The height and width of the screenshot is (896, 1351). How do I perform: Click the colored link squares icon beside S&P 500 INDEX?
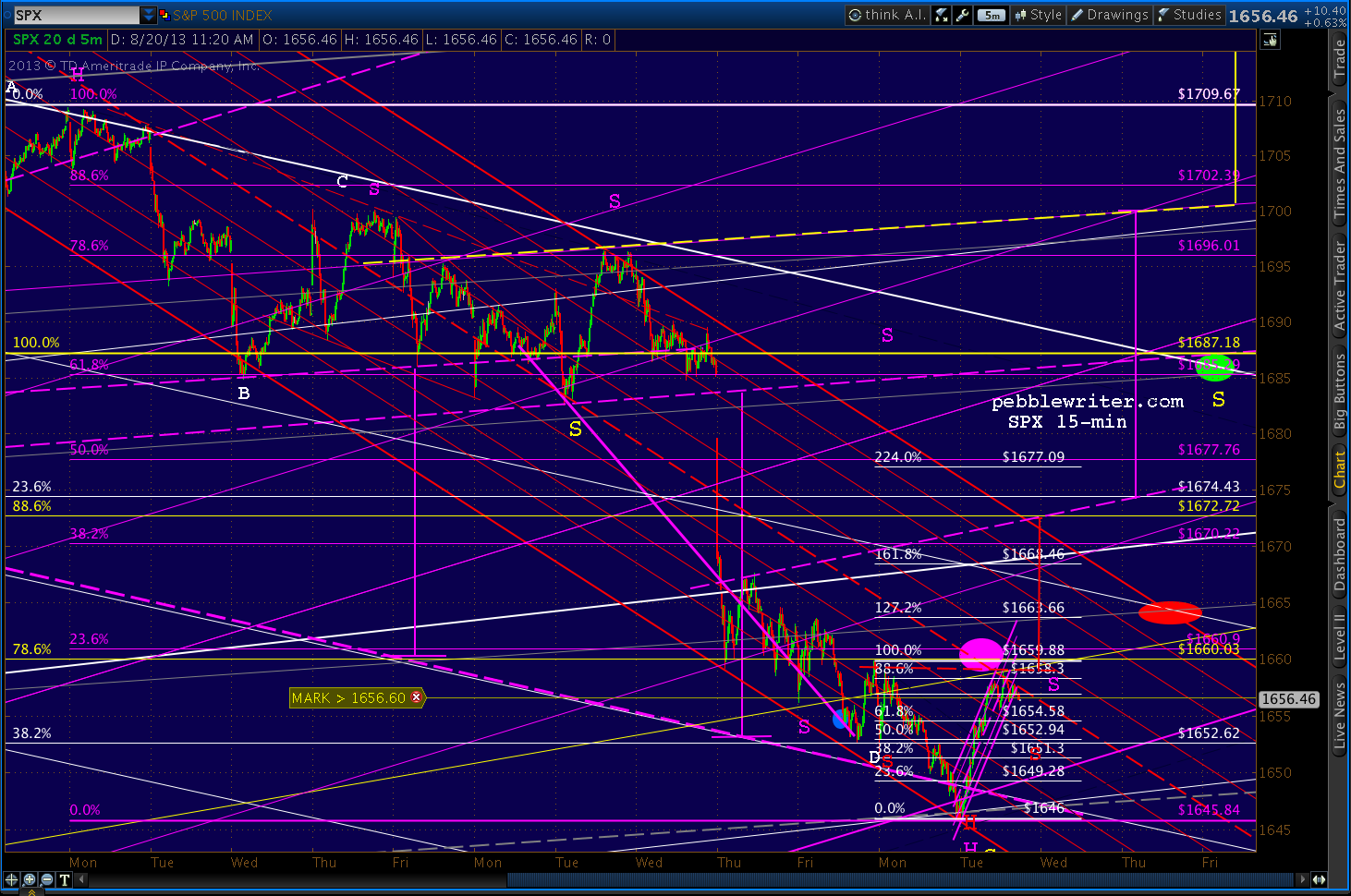coord(164,16)
